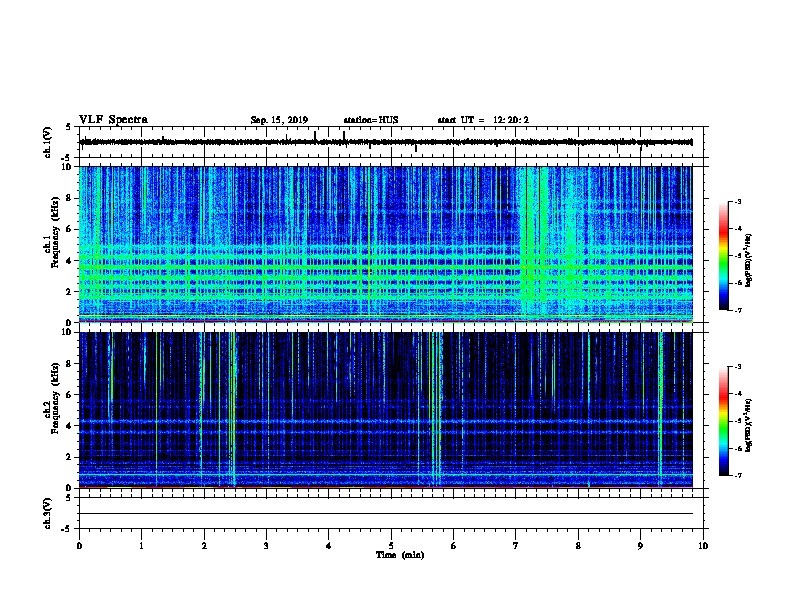Click the "VLF Spectra" plot title

(113, 120)
